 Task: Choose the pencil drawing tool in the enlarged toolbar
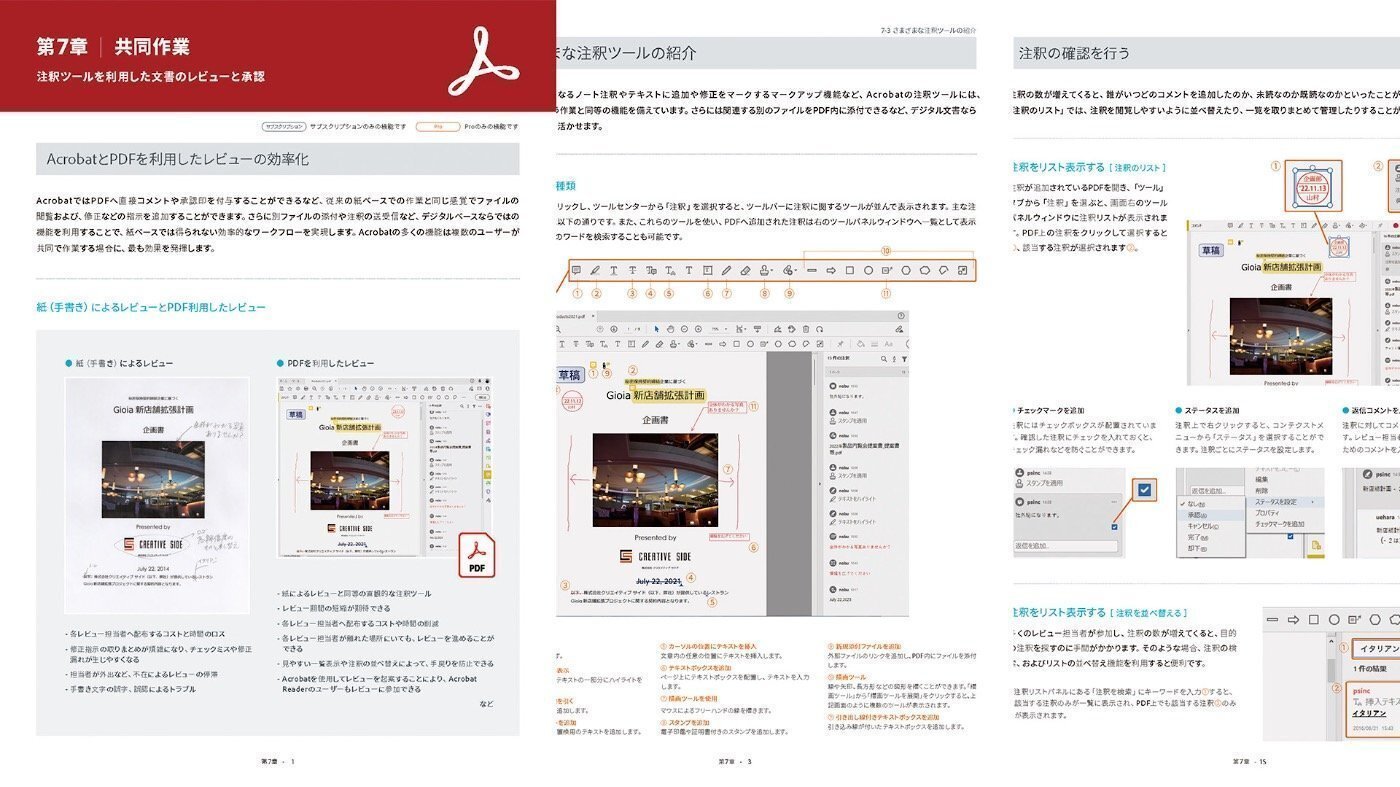727,270
